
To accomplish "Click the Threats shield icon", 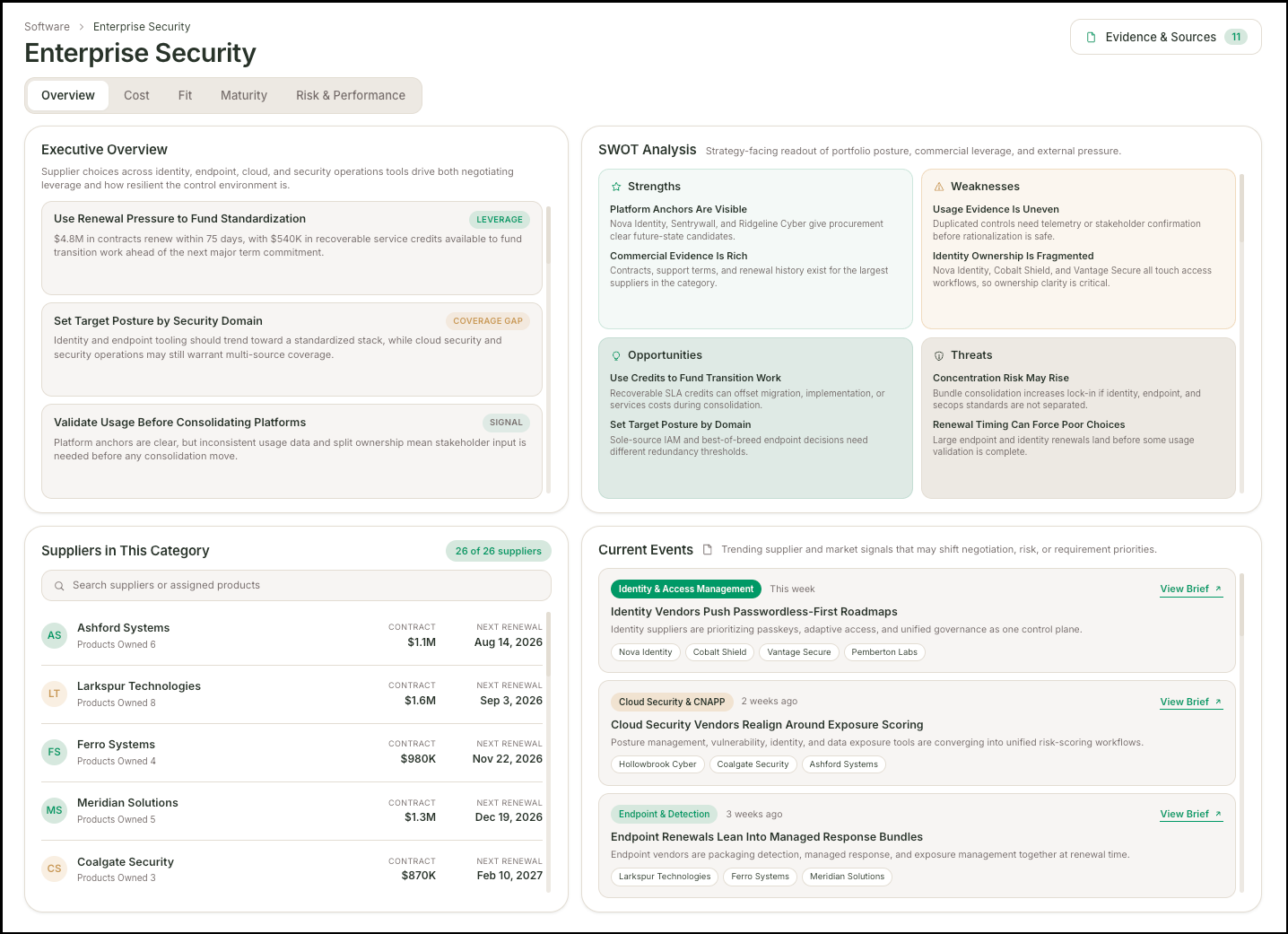I will [939, 355].
